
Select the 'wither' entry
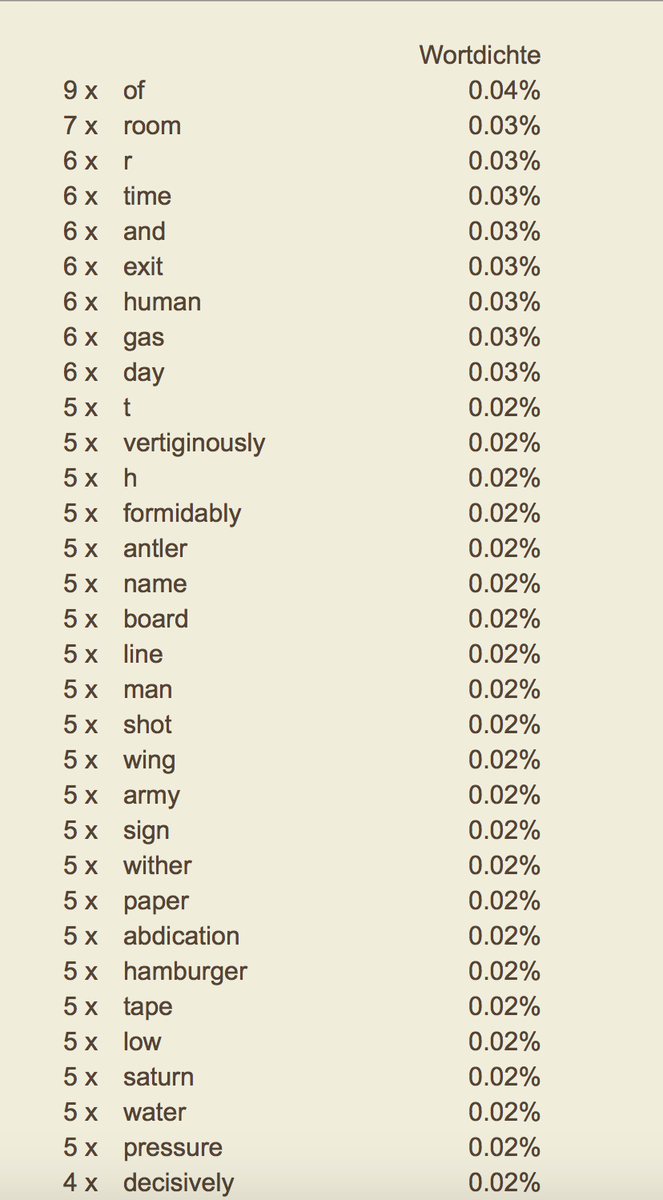[157, 866]
